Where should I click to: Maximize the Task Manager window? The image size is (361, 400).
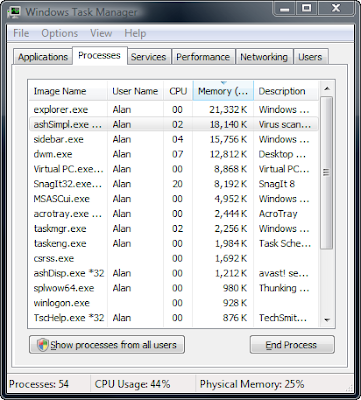coord(307,8)
